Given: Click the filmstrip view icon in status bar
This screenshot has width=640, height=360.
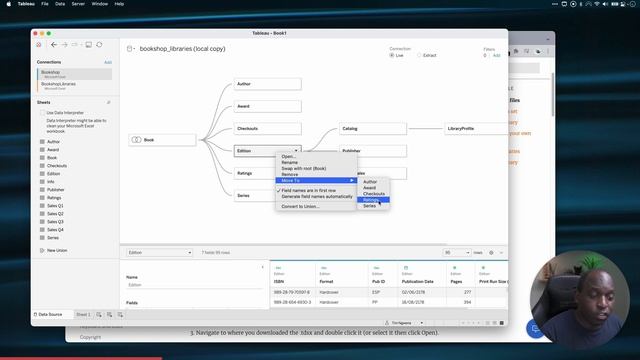Looking at the screenshot, I should 494,323.
